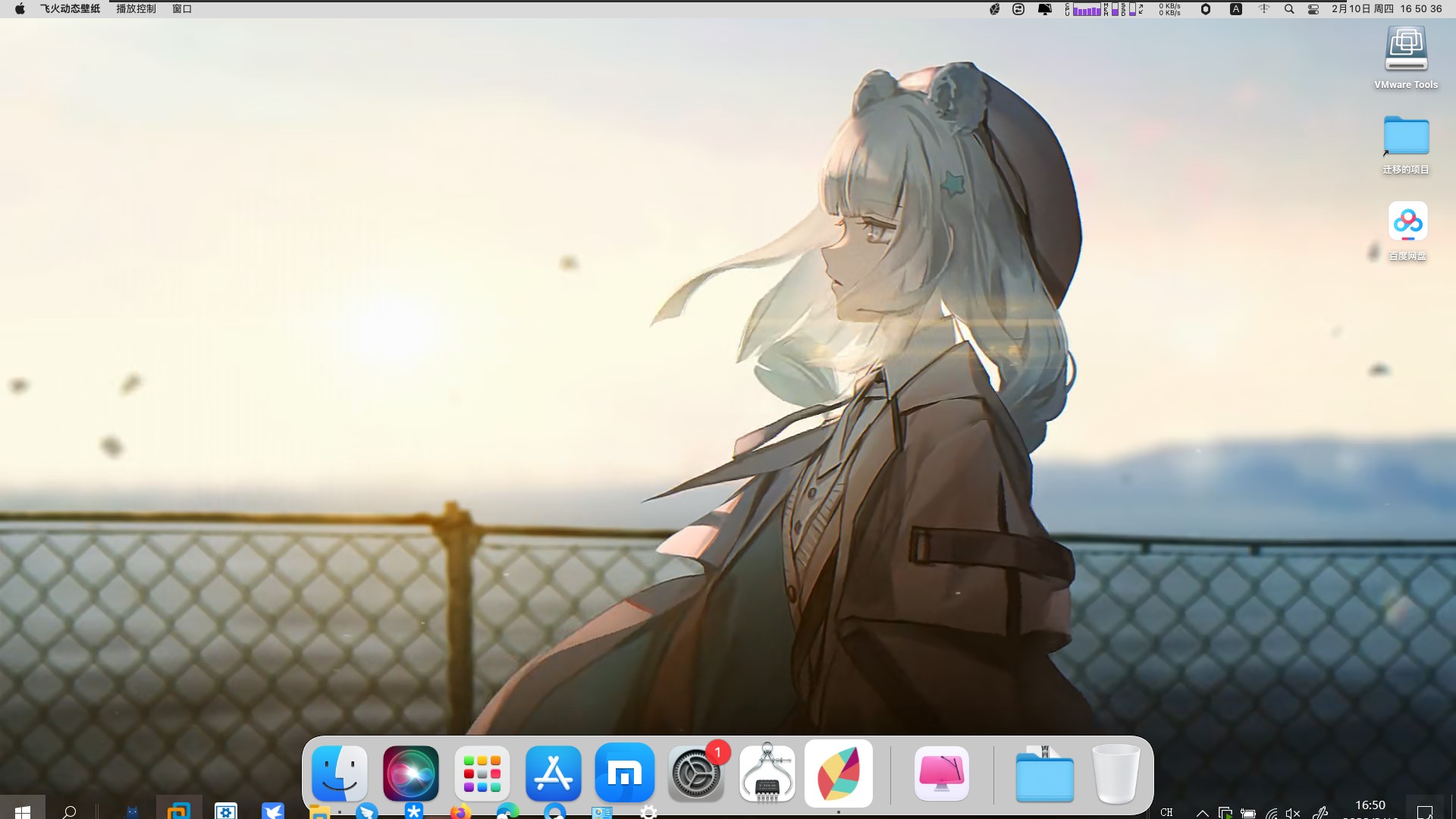Viewport: 1456px width, 819px height.
Task: Open the Trash in the dock
Action: coord(1116,773)
